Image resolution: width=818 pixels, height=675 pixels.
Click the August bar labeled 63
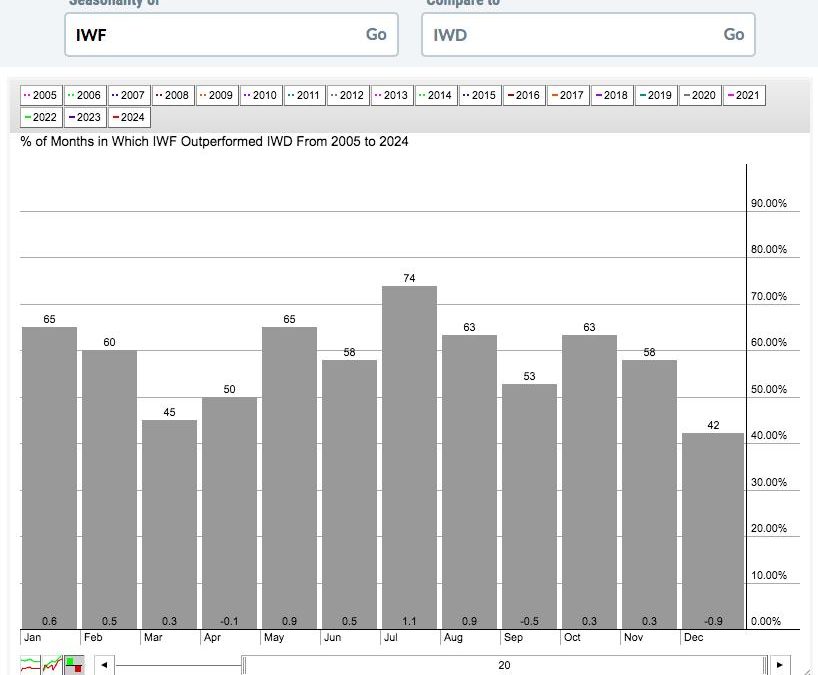(470, 482)
